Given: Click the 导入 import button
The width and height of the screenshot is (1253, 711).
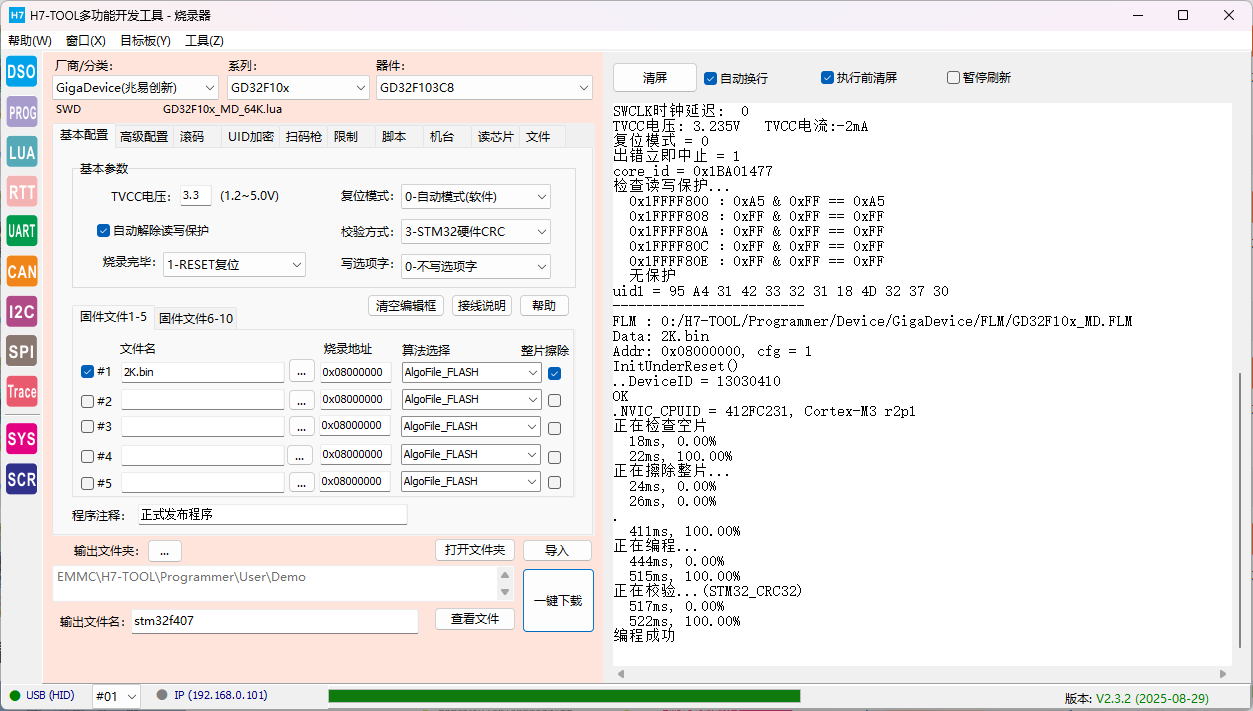Looking at the screenshot, I should 557,550.
